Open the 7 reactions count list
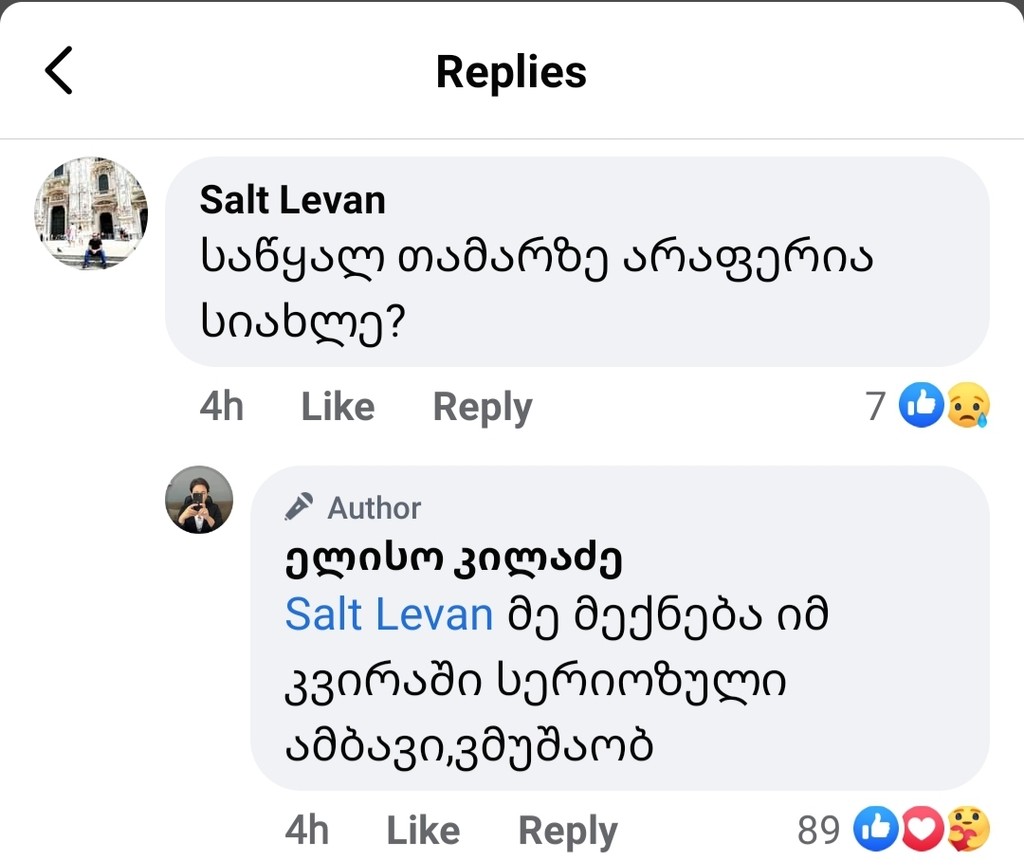Image resolution: width=1024 pixels, height=867 pixels. [x=876, y=407]
